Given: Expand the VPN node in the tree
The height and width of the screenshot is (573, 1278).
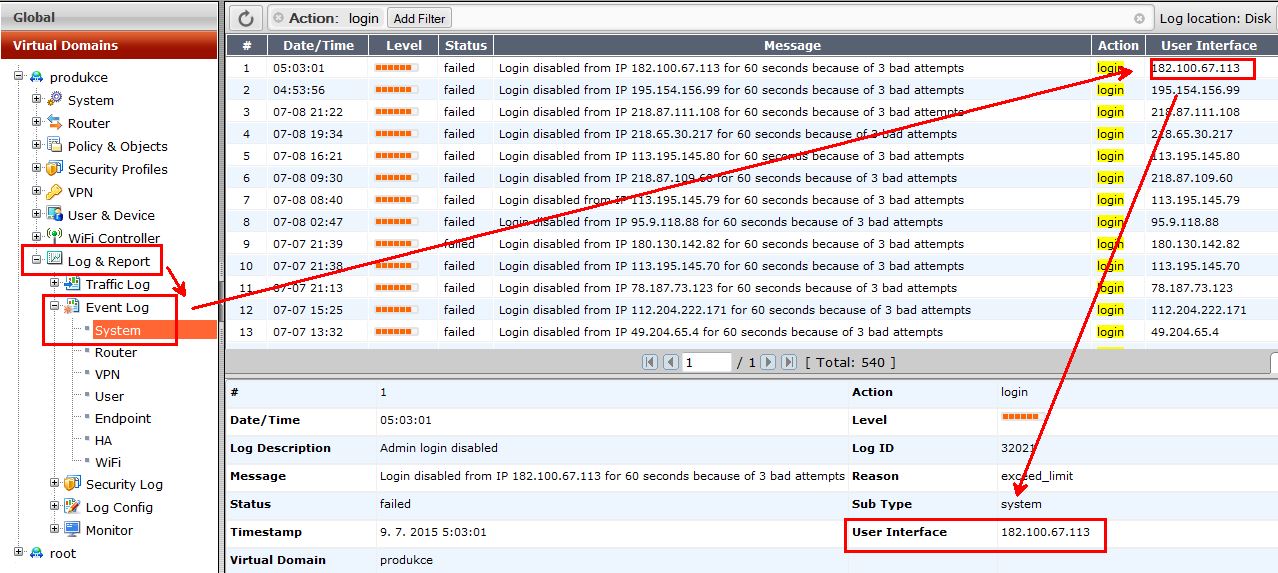Looking at the screenshot, I should (36, 191).
